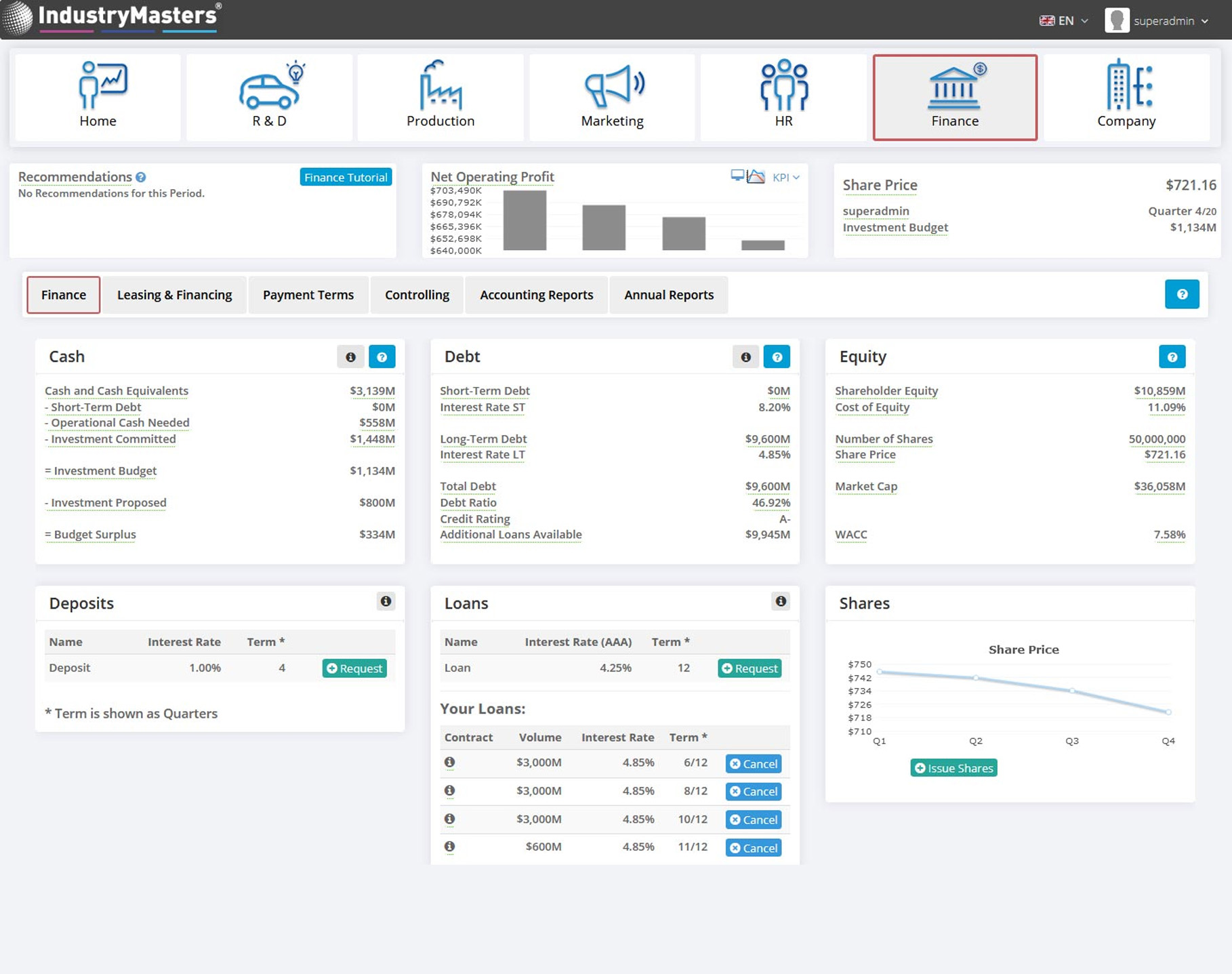Open the EN language dropdown
1232x974 pixels.
[x=1064, y=21]
